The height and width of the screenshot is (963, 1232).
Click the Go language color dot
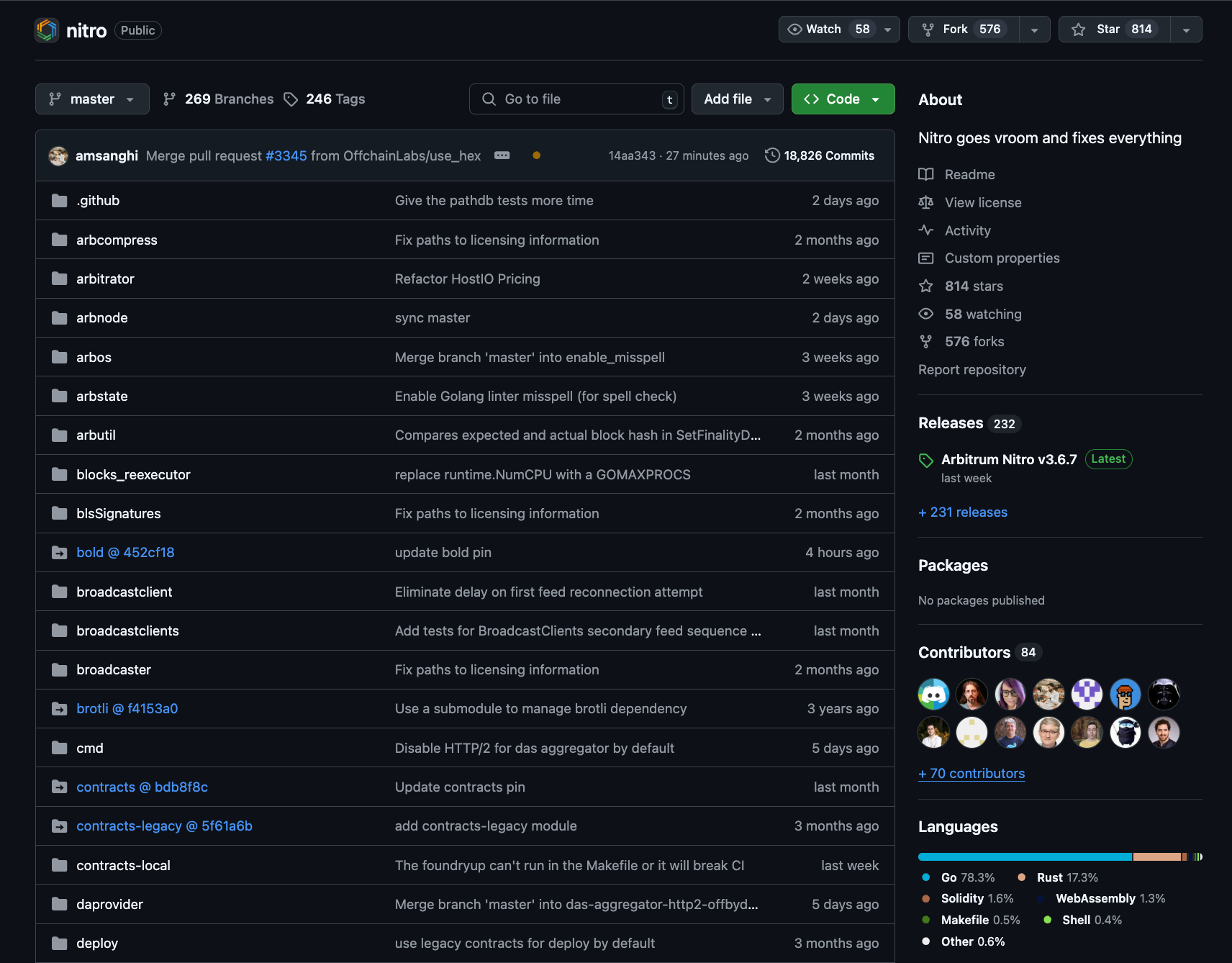pos(926,877)
